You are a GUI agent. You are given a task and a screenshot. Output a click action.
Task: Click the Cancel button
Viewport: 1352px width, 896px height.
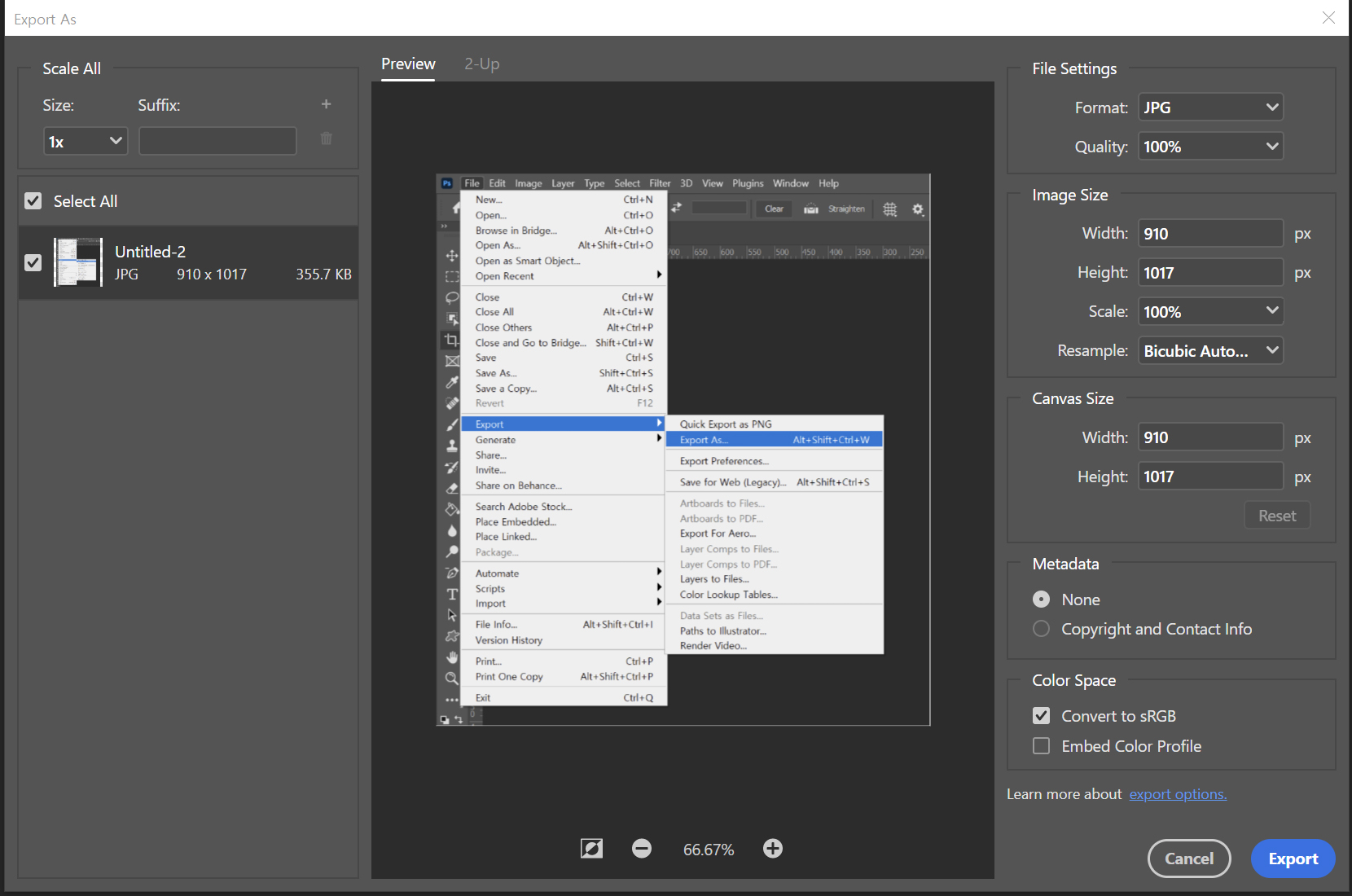[x=1189, y=859]
